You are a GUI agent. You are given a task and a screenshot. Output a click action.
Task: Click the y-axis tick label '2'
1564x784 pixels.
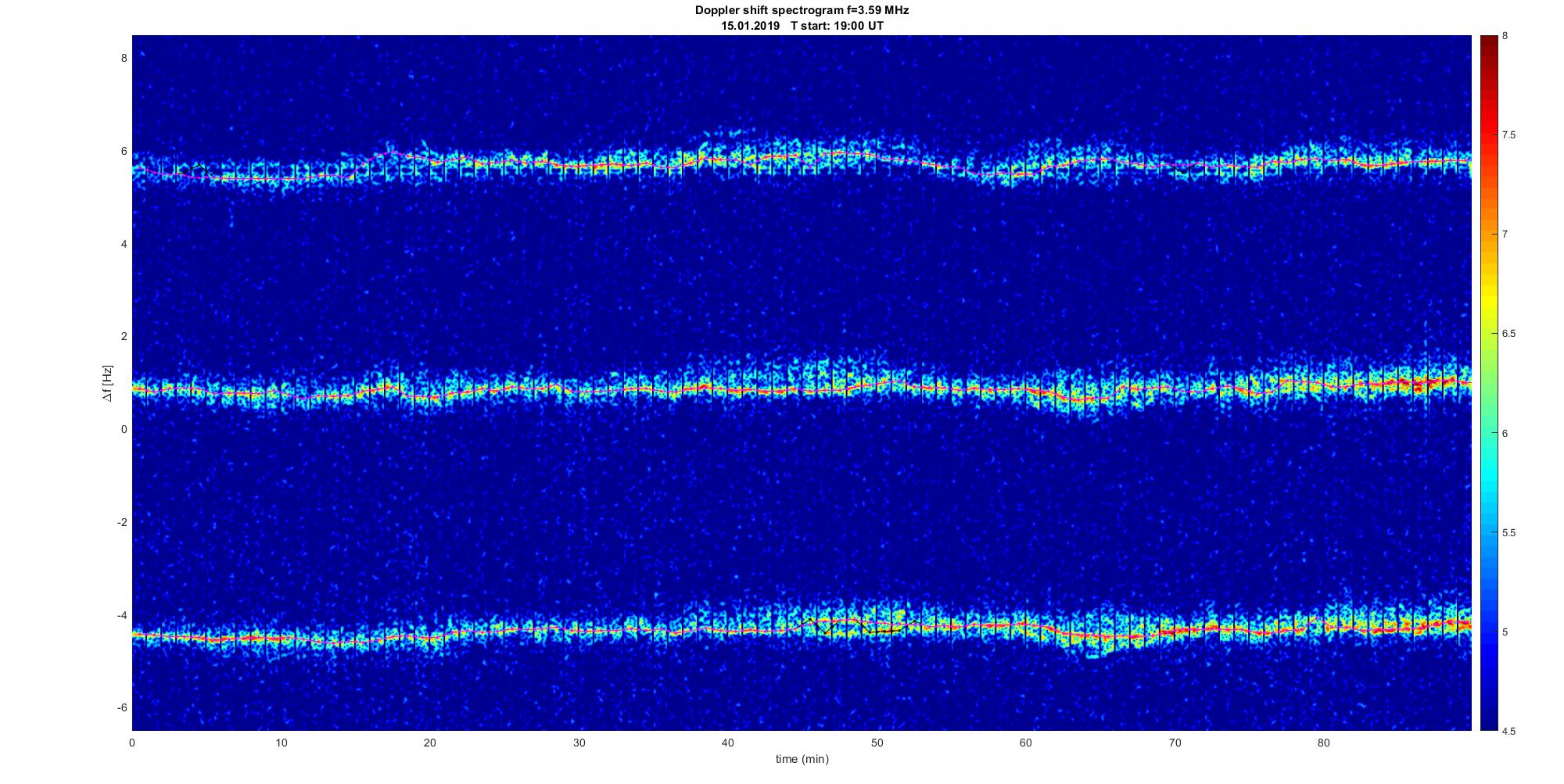click(x=124, y=336)
